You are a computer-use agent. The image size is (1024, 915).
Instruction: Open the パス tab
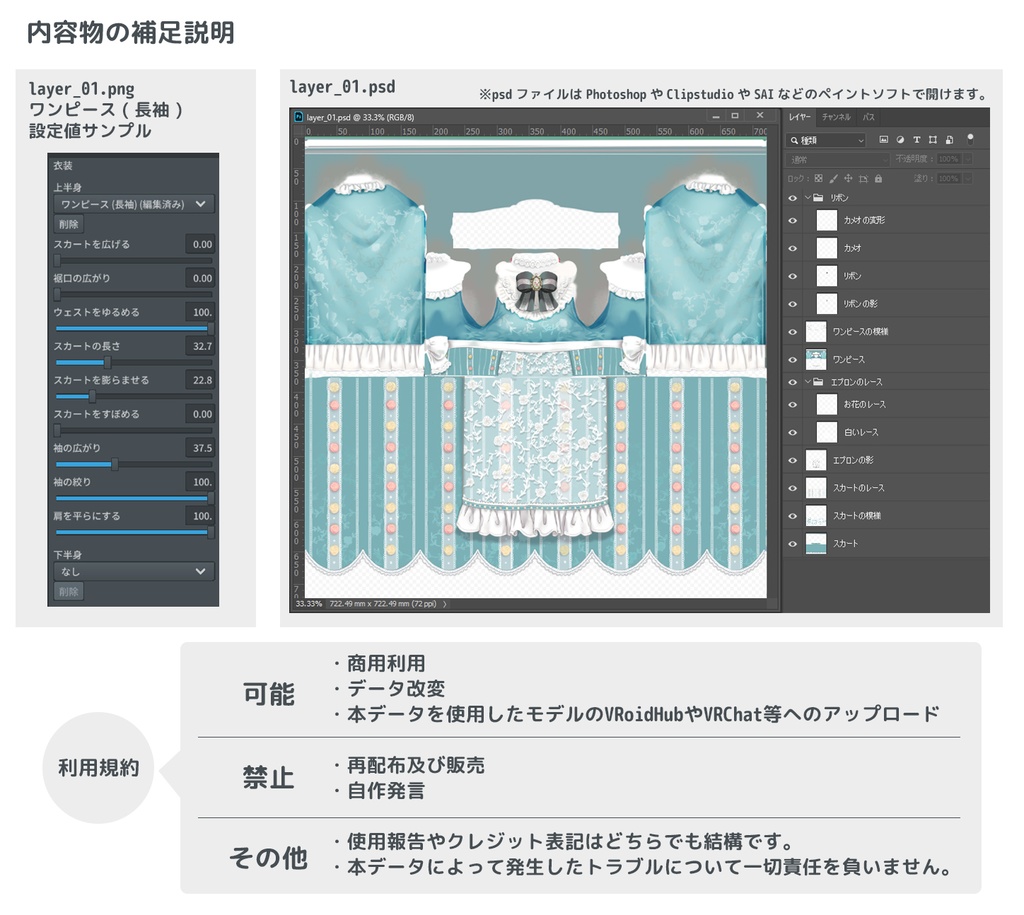[868, 118]
